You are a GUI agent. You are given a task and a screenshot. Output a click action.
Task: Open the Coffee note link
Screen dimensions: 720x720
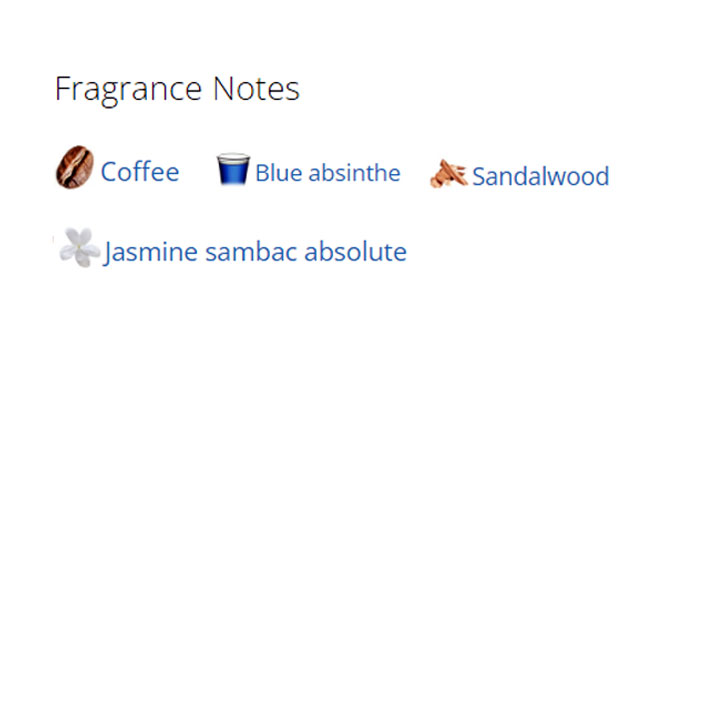point(140,172)
